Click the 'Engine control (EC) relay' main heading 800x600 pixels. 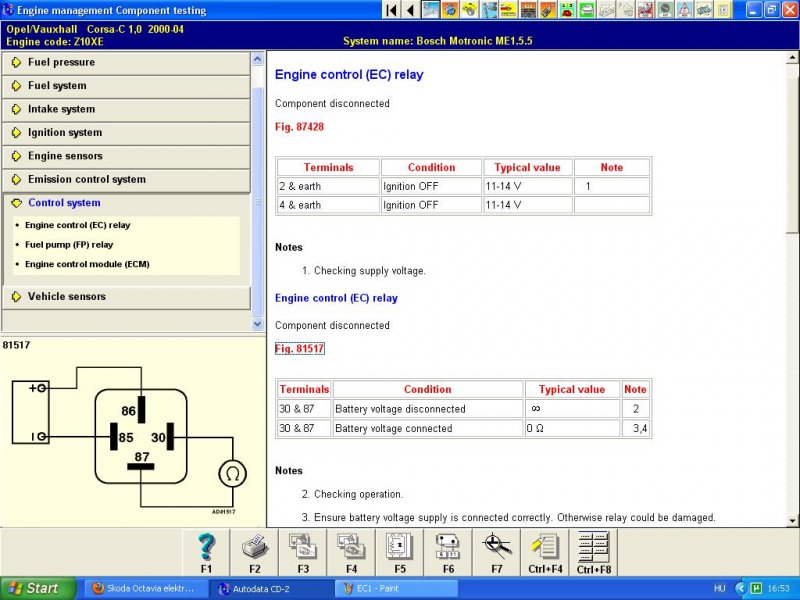(x=349, y=74)
